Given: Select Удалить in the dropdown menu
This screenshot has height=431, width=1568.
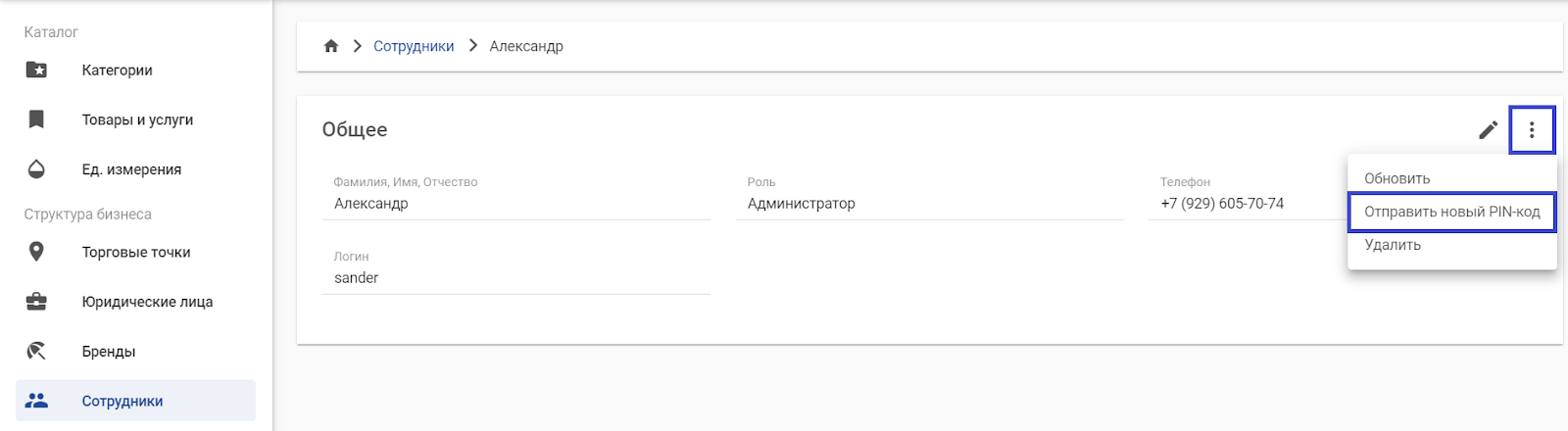Looking at the screenshot, I should [x=1393, y=245].
